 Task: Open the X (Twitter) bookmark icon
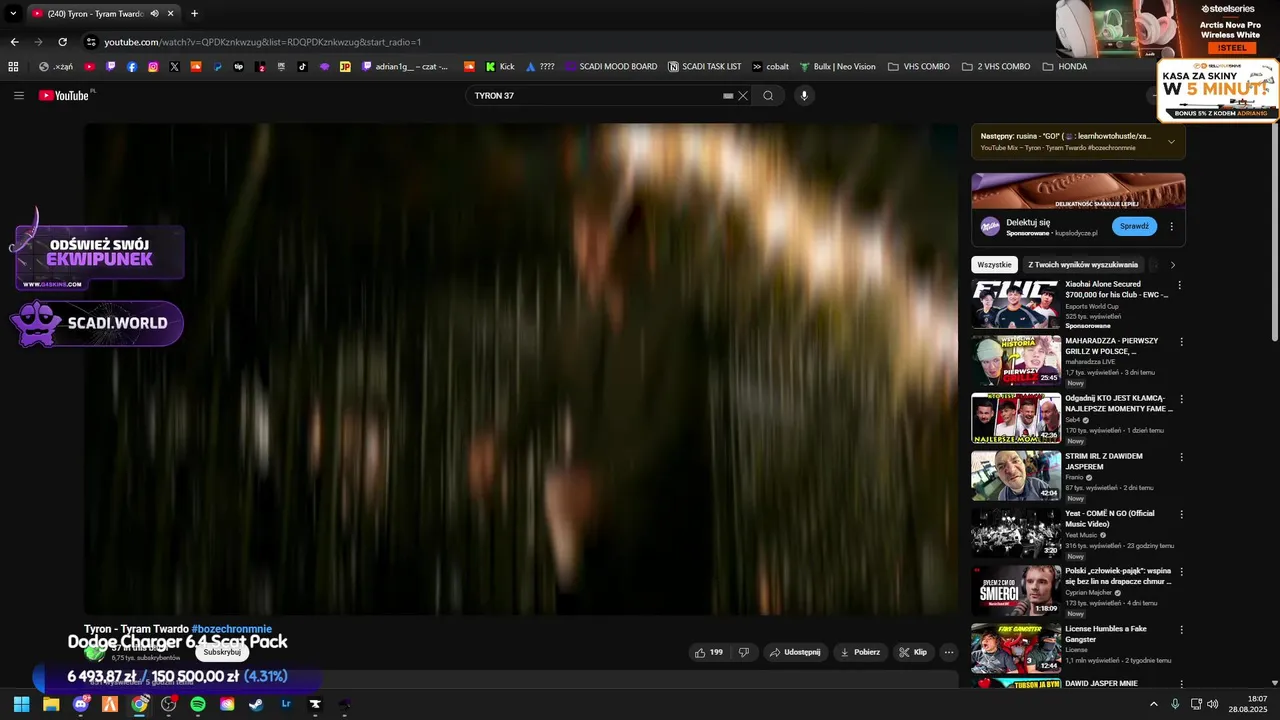click(x=175, y=67)
